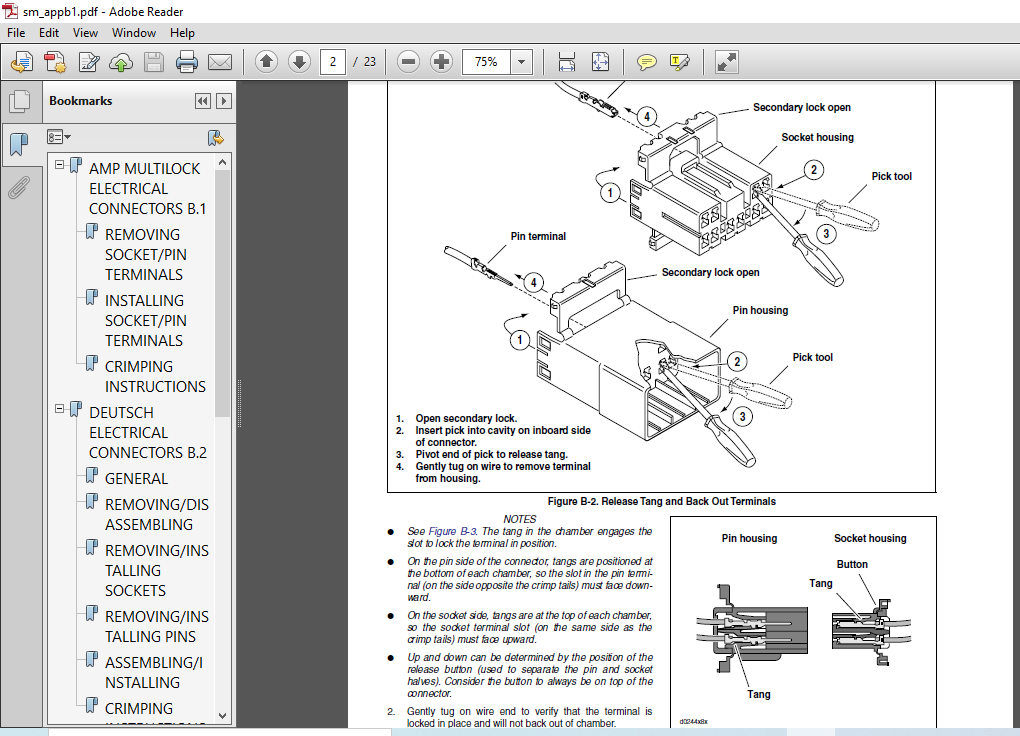The image size is (1020, 736).
Task: Go to previous page with up arrow
Action: pos(266,62)
